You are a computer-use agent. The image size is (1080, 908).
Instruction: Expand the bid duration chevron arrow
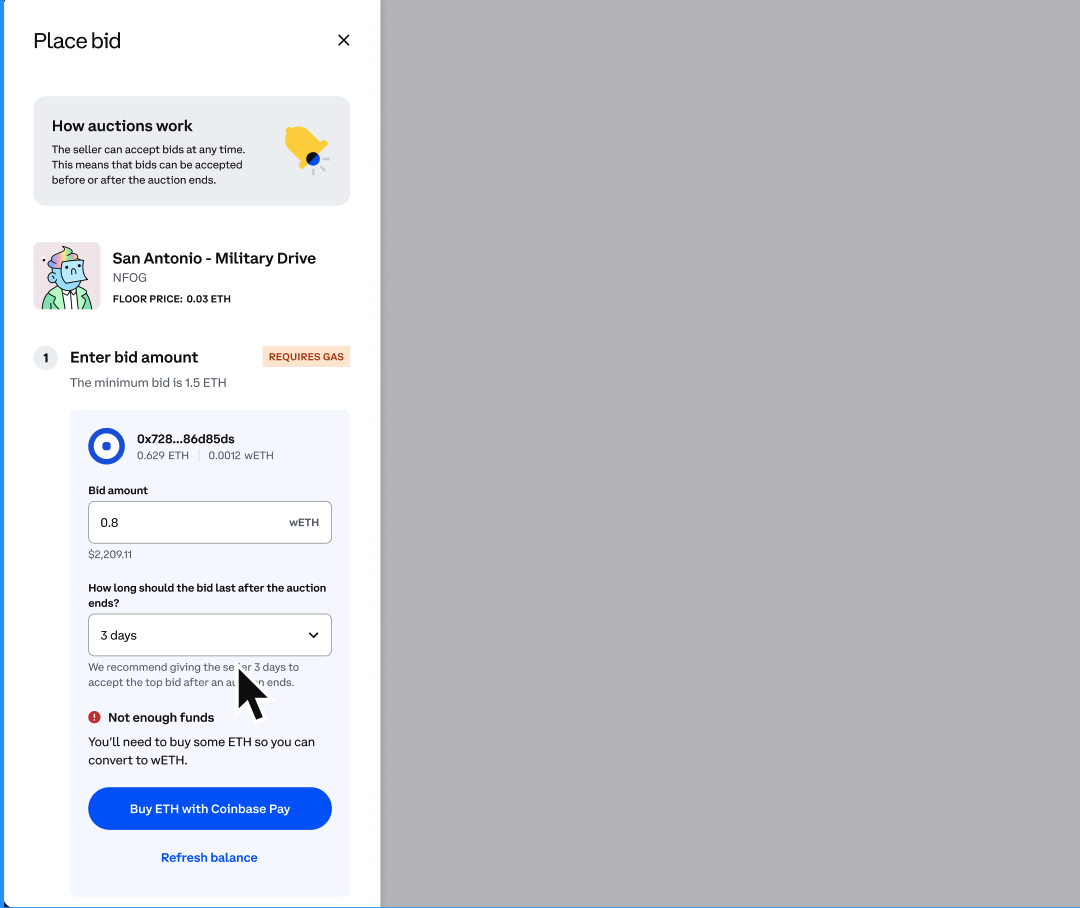tap(313, 635)
